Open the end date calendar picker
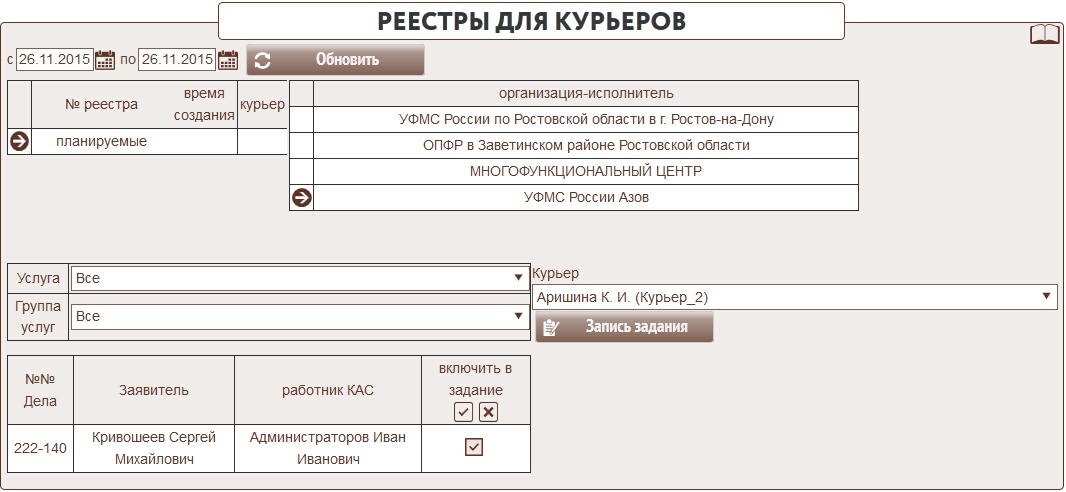The image size is (1066, 492). click(x=228, y=60)
